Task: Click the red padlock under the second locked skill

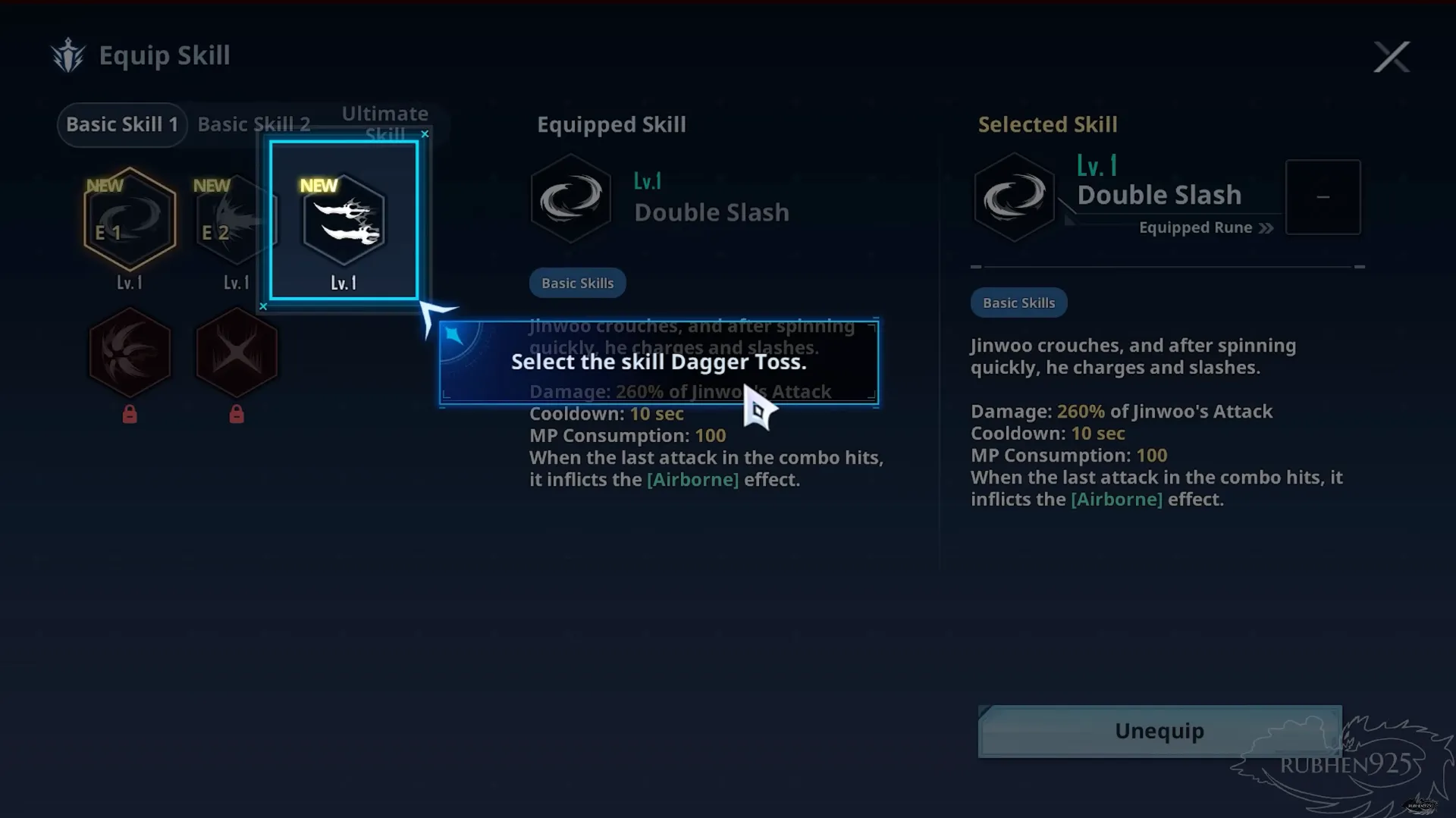Action: pyautogui.click(x=237, y=414)
